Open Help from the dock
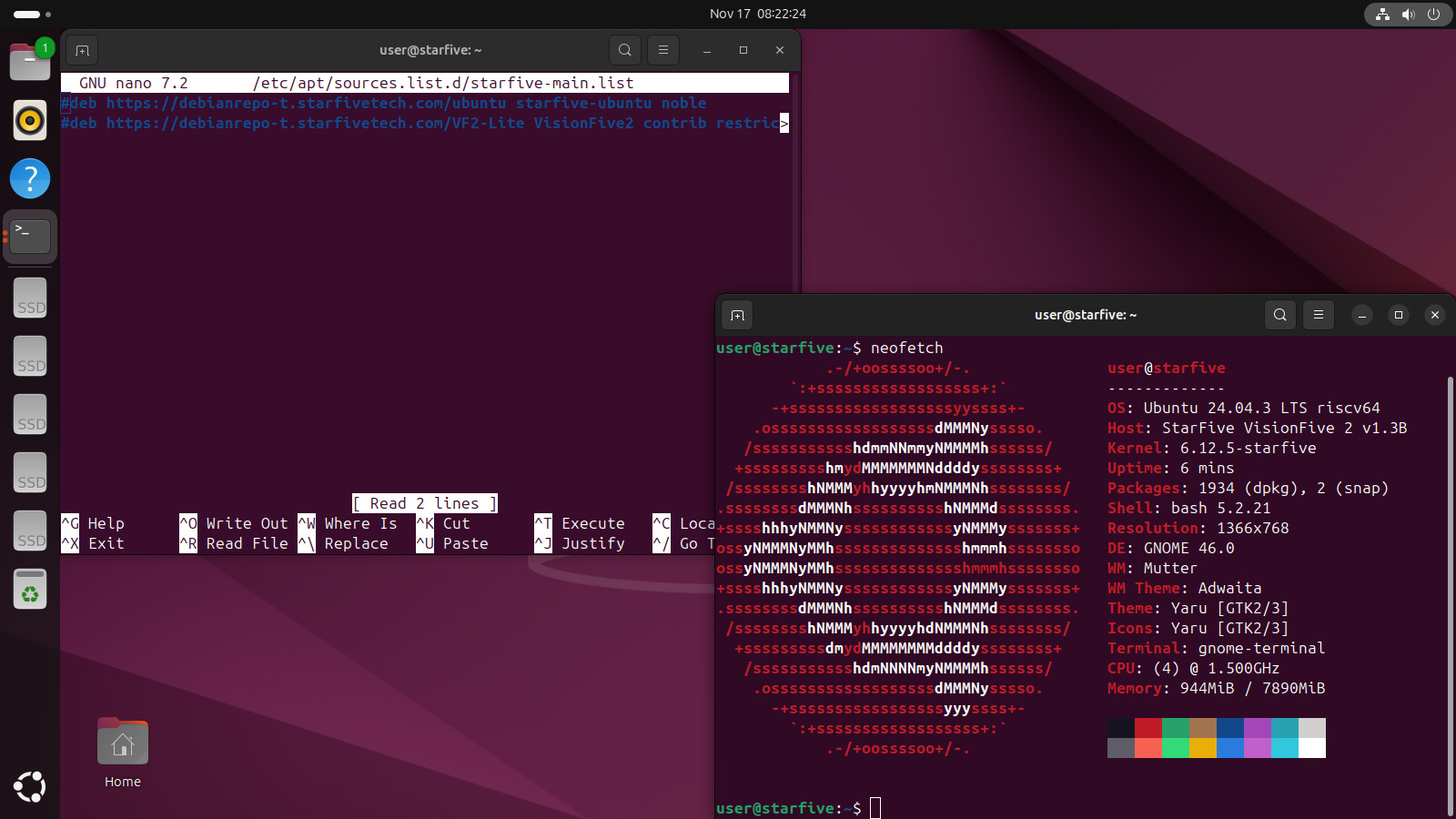 click(30, 178)
